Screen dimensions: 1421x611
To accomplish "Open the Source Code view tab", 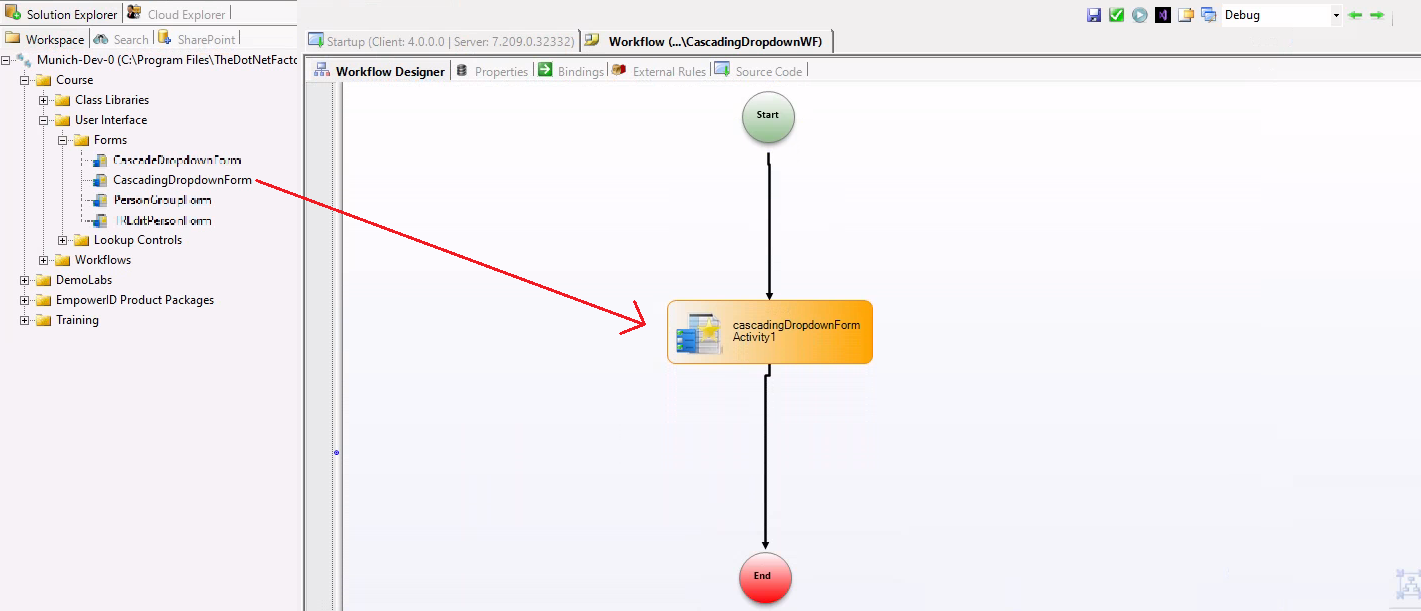I will [x=759, y=71].
